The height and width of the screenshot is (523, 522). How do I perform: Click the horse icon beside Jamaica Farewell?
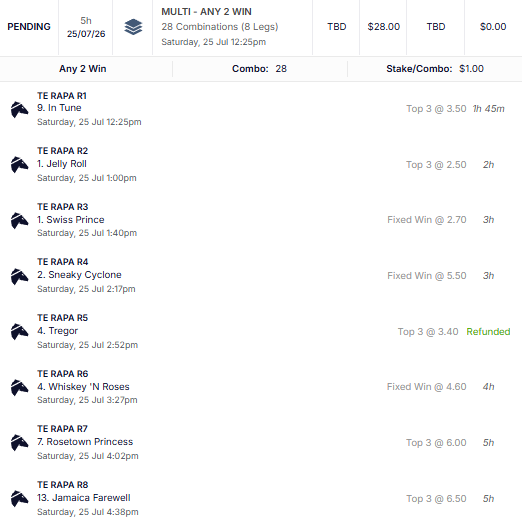19,499
